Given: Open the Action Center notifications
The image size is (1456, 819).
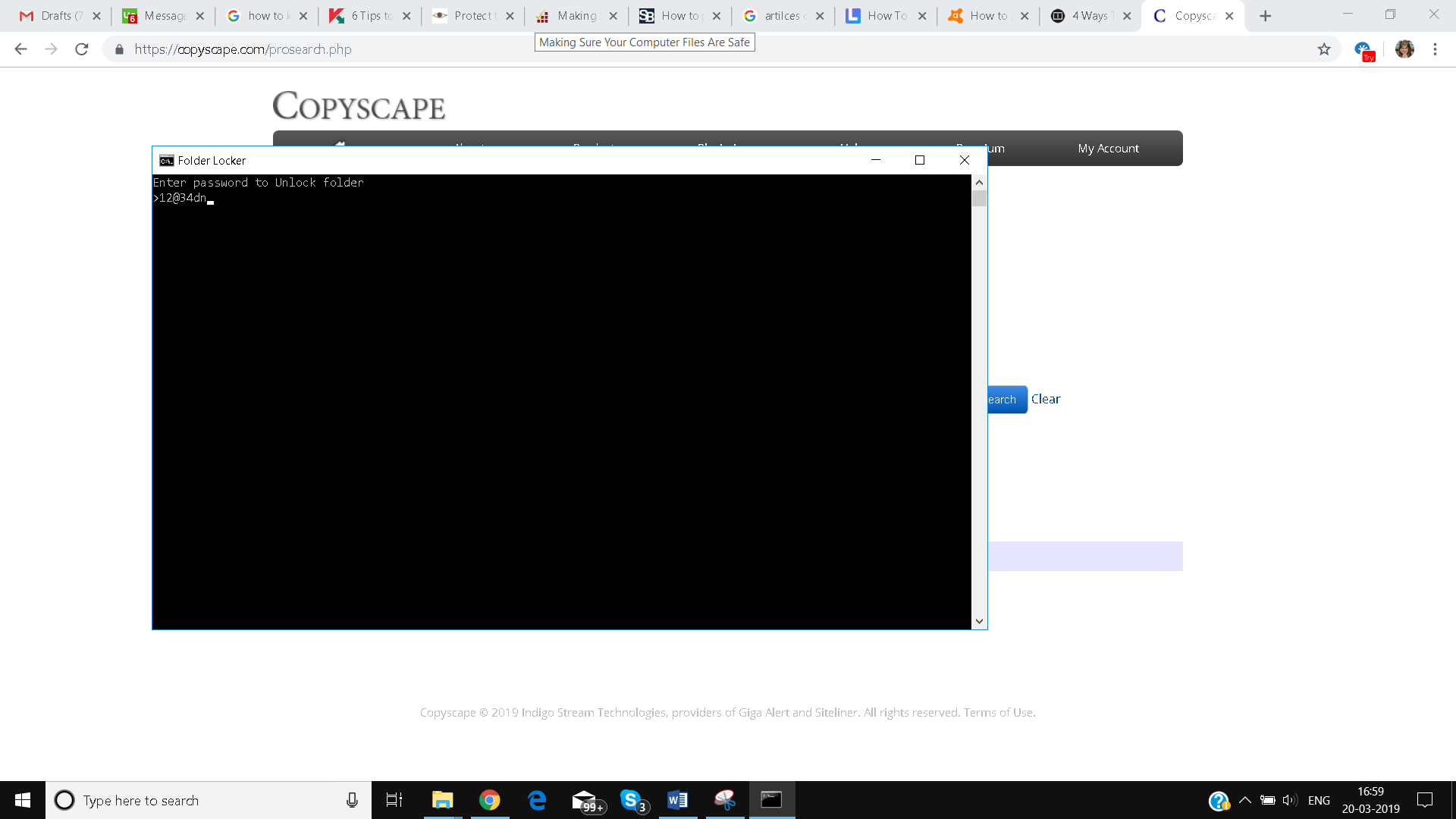Looking at the screenshot, I should coord(1425,800).
